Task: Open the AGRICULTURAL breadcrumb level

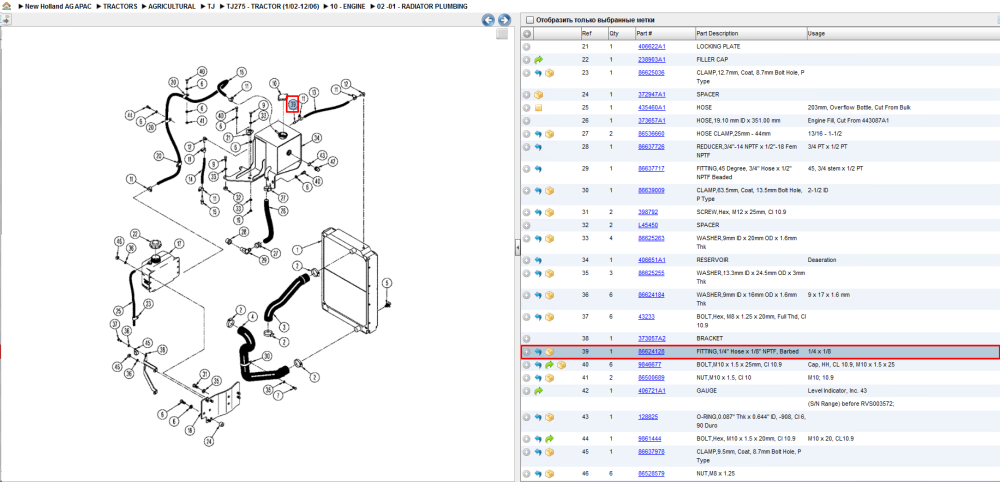Action: 172,6
